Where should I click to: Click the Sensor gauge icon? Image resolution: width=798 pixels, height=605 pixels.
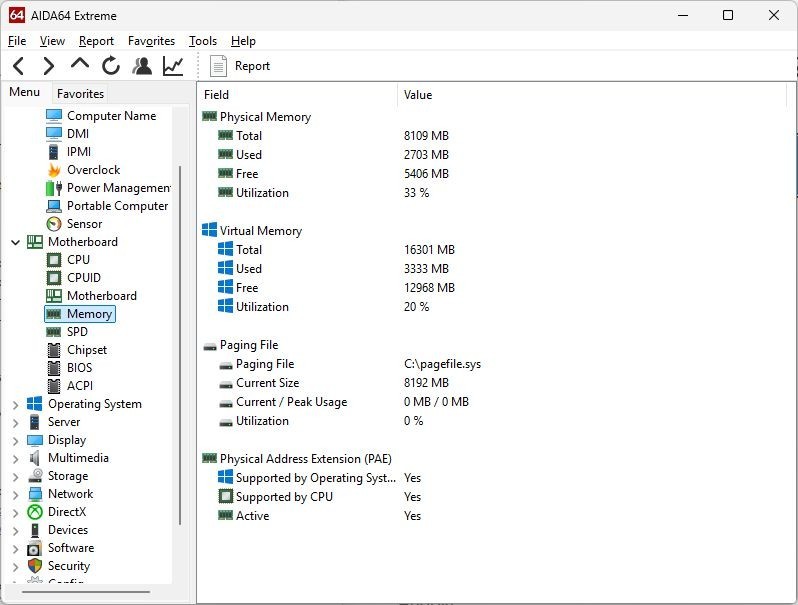click(54, 224)
